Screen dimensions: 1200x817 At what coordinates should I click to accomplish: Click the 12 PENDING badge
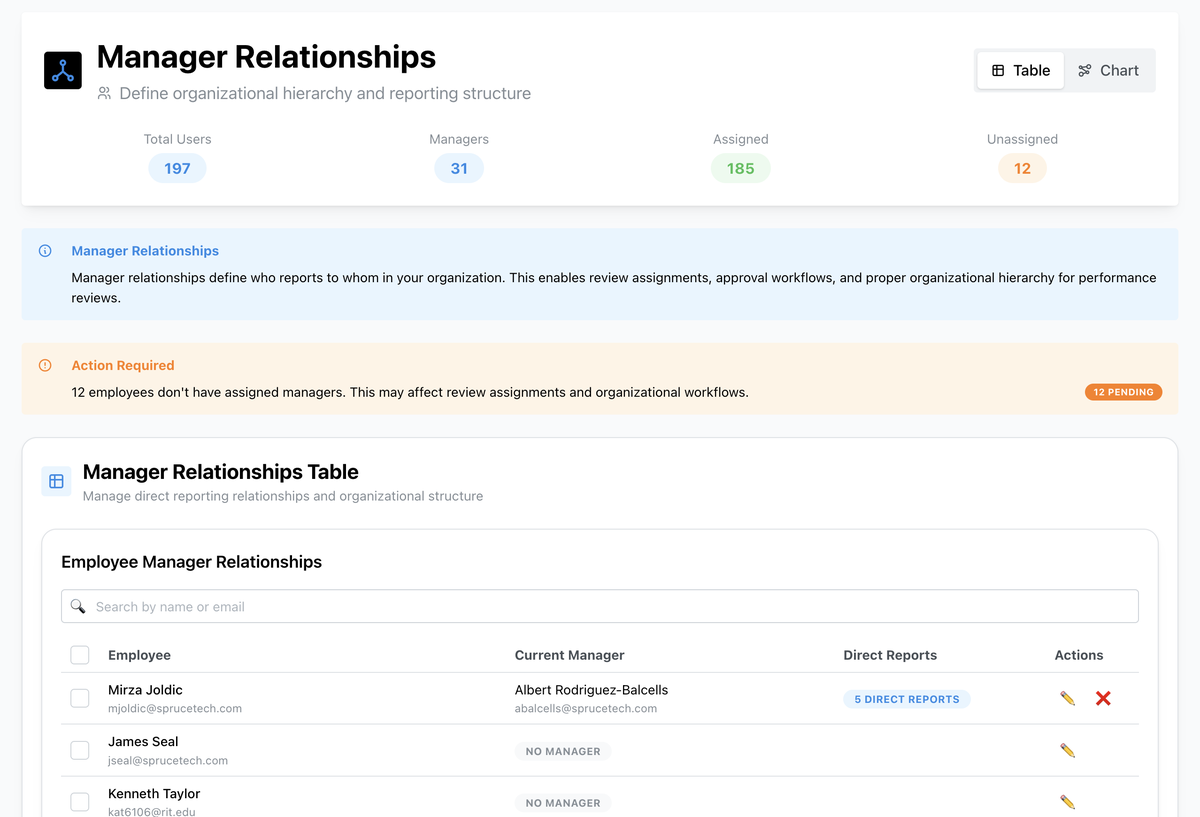point(1123,392)
